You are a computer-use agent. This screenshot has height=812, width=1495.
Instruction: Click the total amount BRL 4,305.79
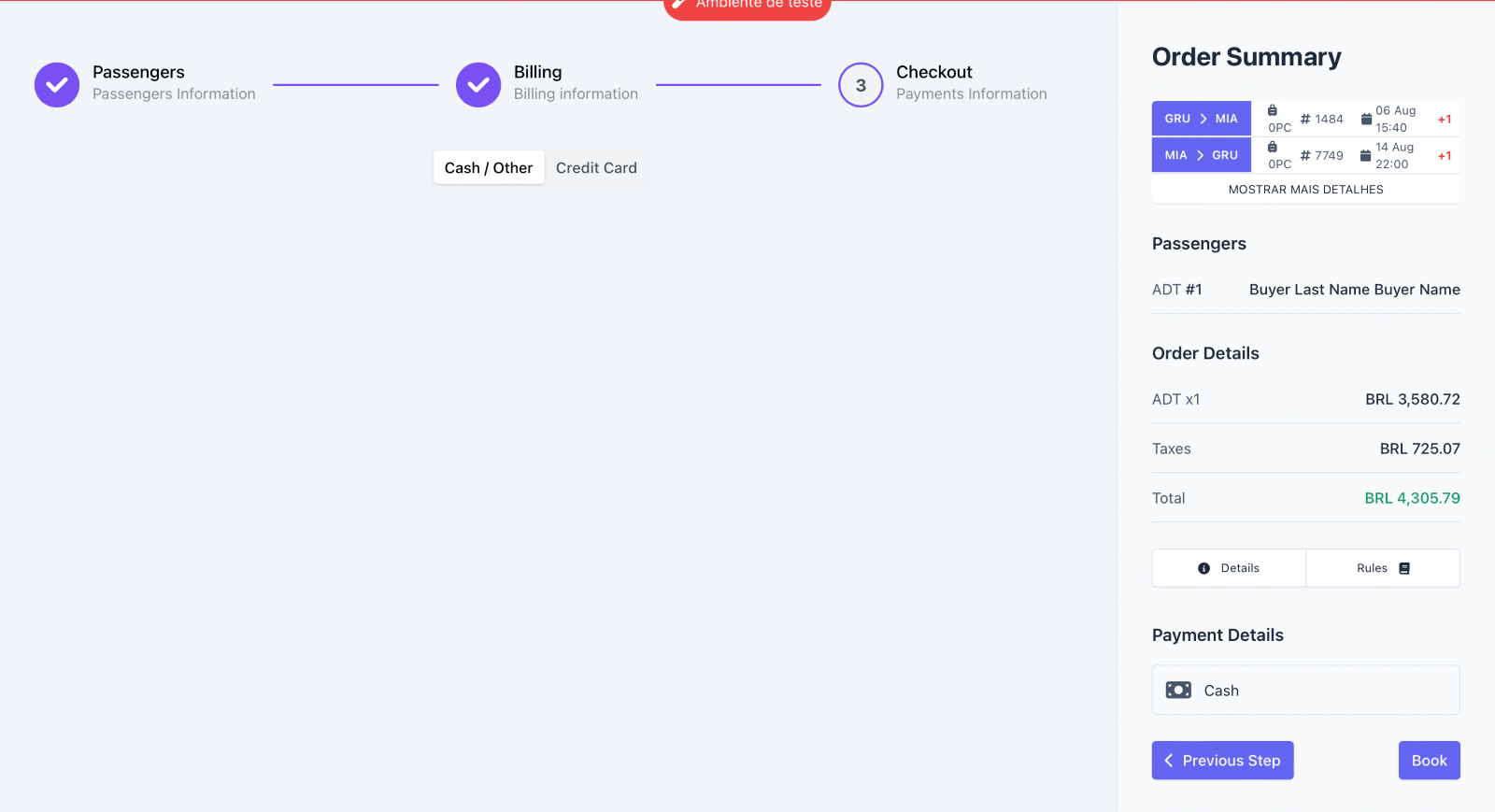tap(1412, 498)
